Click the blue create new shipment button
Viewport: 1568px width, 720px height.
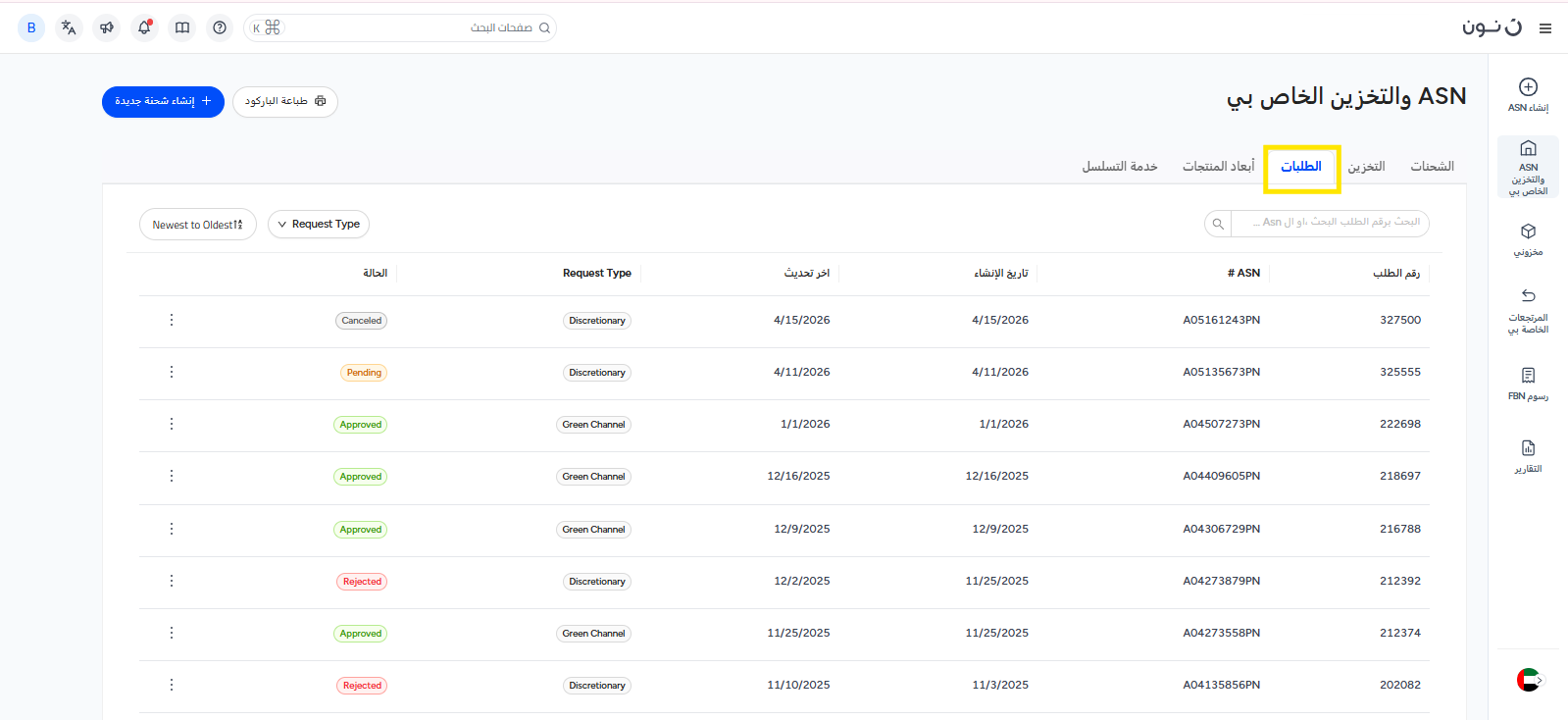tap(163, 101)
